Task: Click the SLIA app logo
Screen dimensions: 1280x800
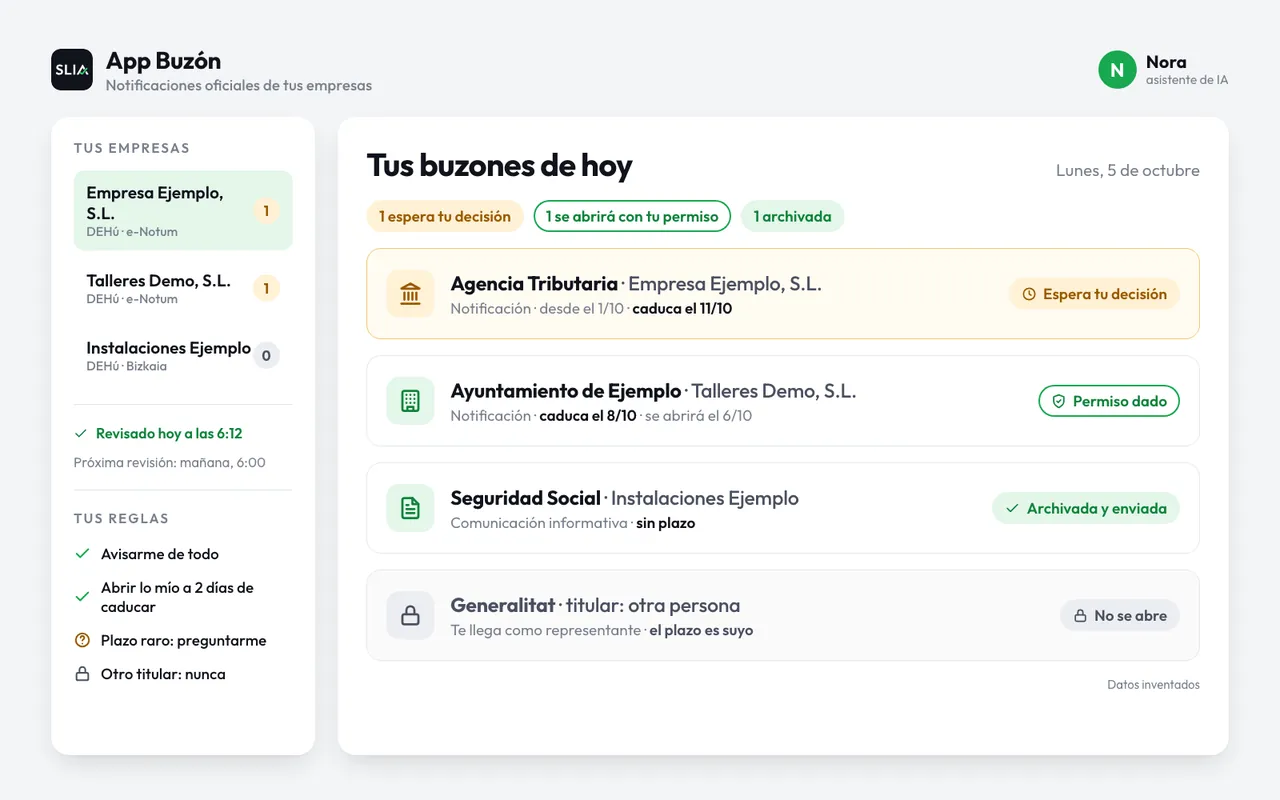Action: click(x=72, y=70)
